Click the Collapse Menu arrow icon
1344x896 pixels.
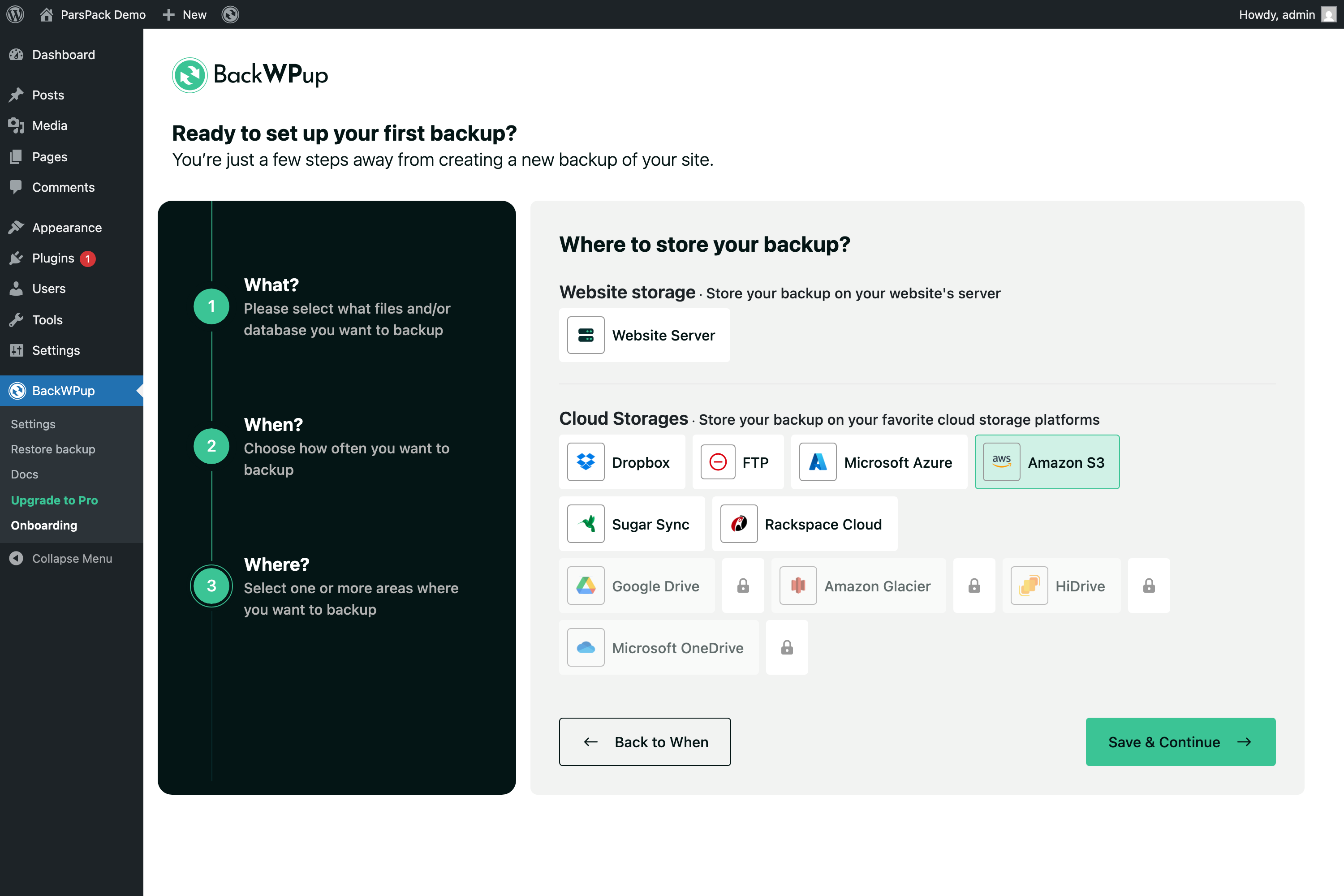point(16,558)
